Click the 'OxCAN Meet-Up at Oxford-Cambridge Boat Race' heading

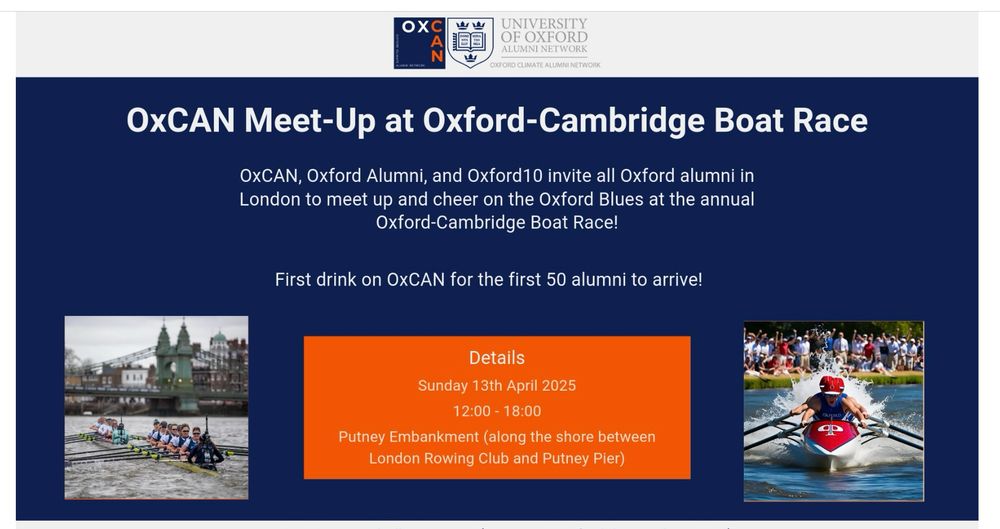497,120
